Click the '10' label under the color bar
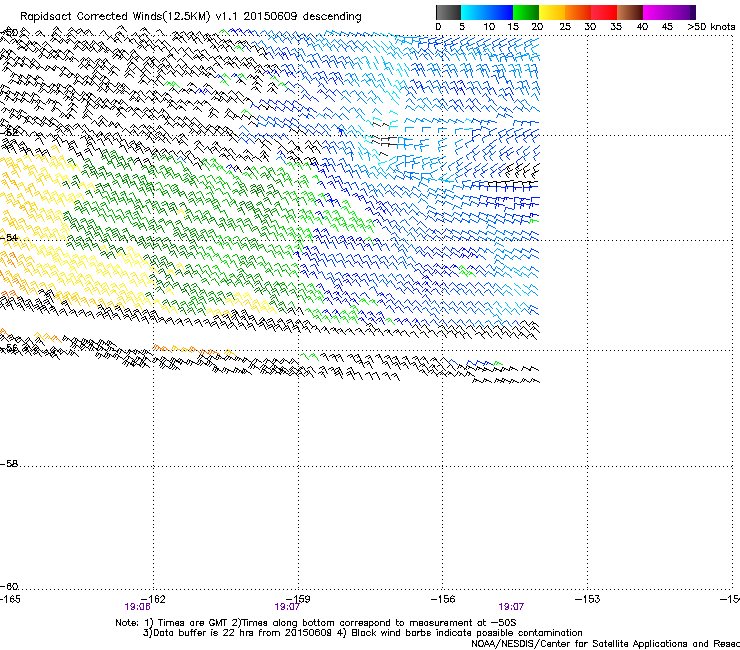 point(489,27)
